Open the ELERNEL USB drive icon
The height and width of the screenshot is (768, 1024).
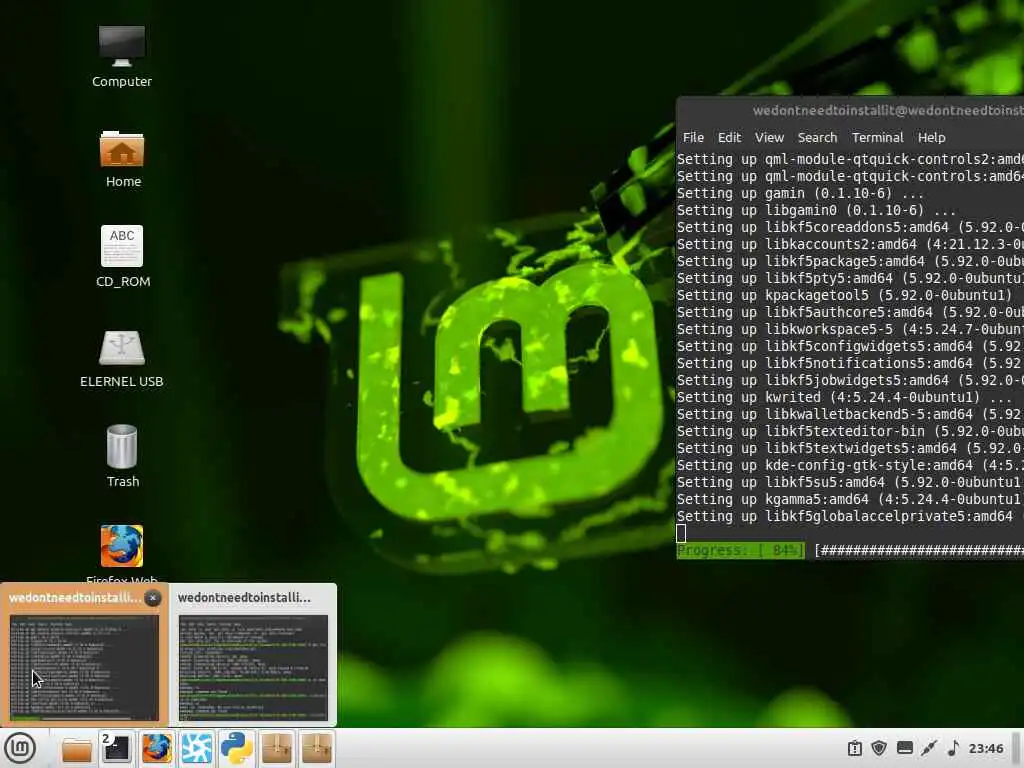pos(121,359)
